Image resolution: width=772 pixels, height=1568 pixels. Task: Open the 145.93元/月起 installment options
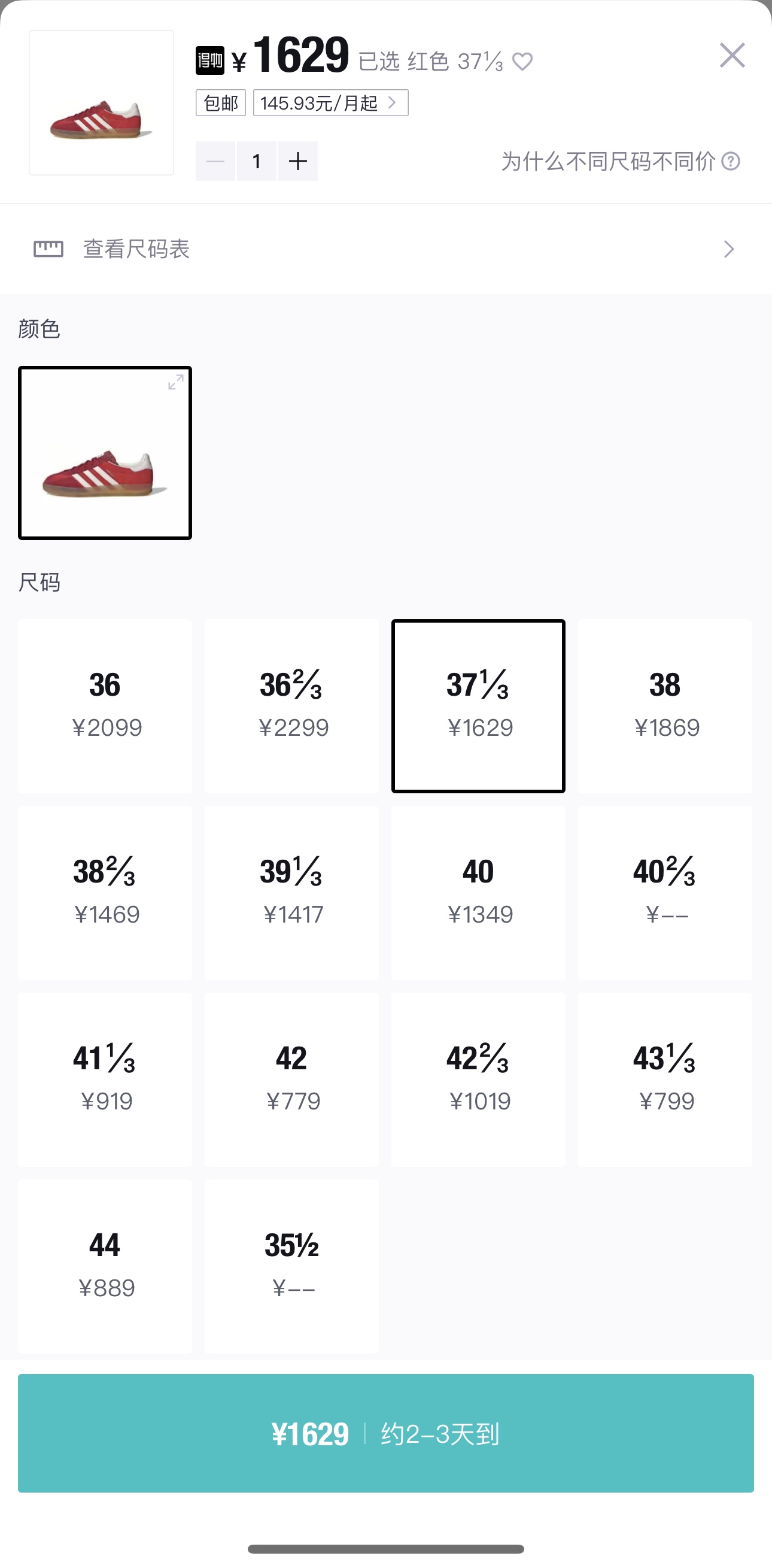click(x=330, y=103)
